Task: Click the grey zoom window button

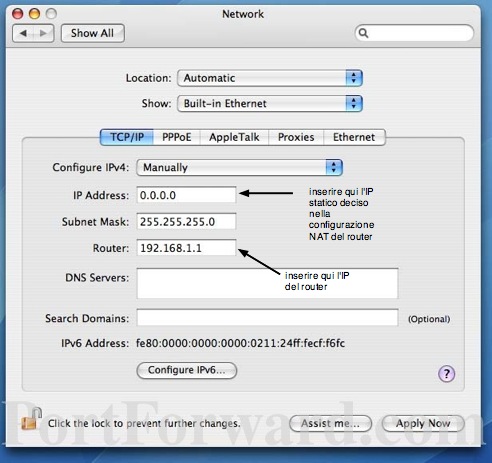Action: coord(51,14)
